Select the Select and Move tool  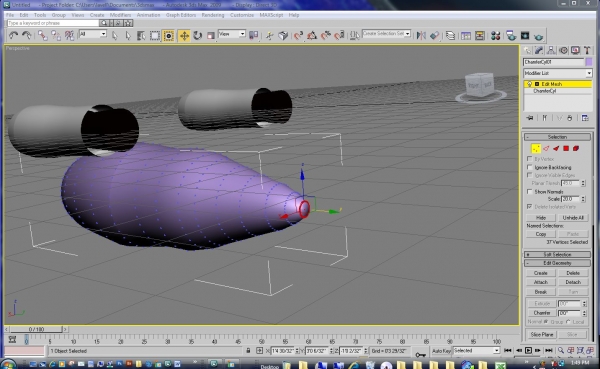click(x=184, y=36)
